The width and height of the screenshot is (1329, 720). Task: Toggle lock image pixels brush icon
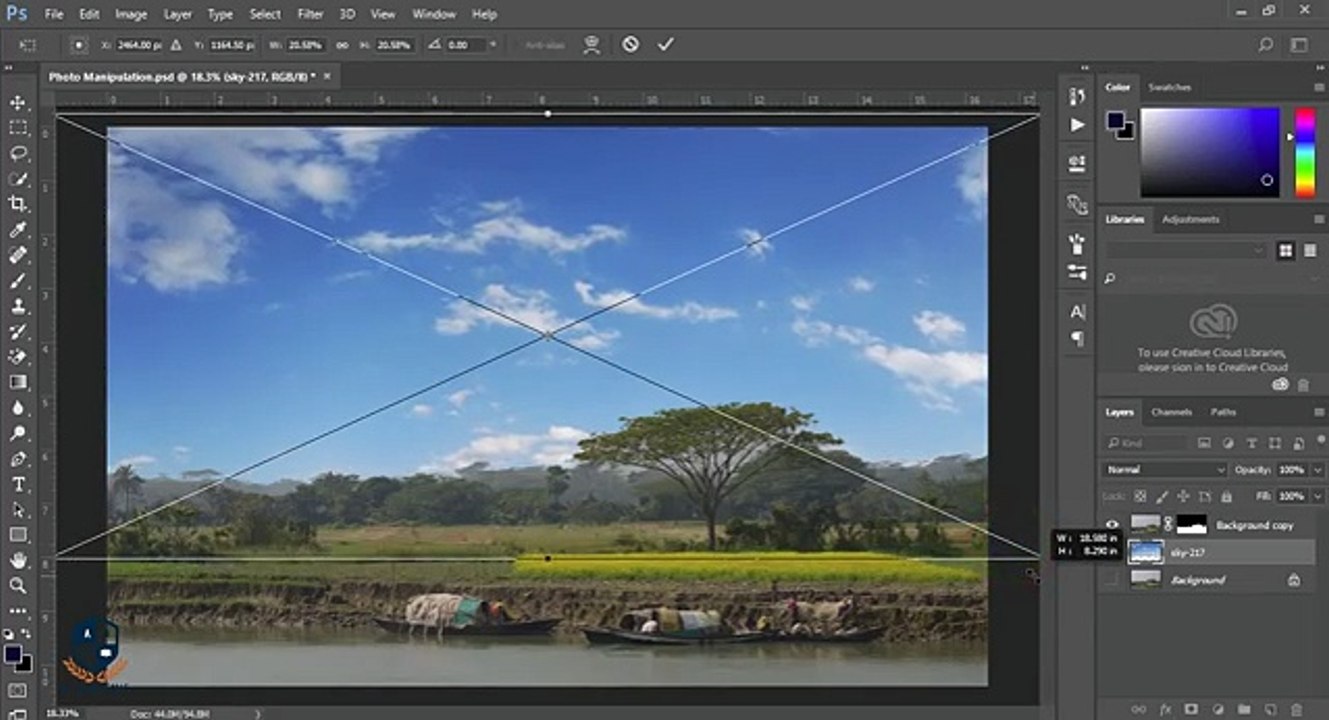click(x=1161, y=496)
